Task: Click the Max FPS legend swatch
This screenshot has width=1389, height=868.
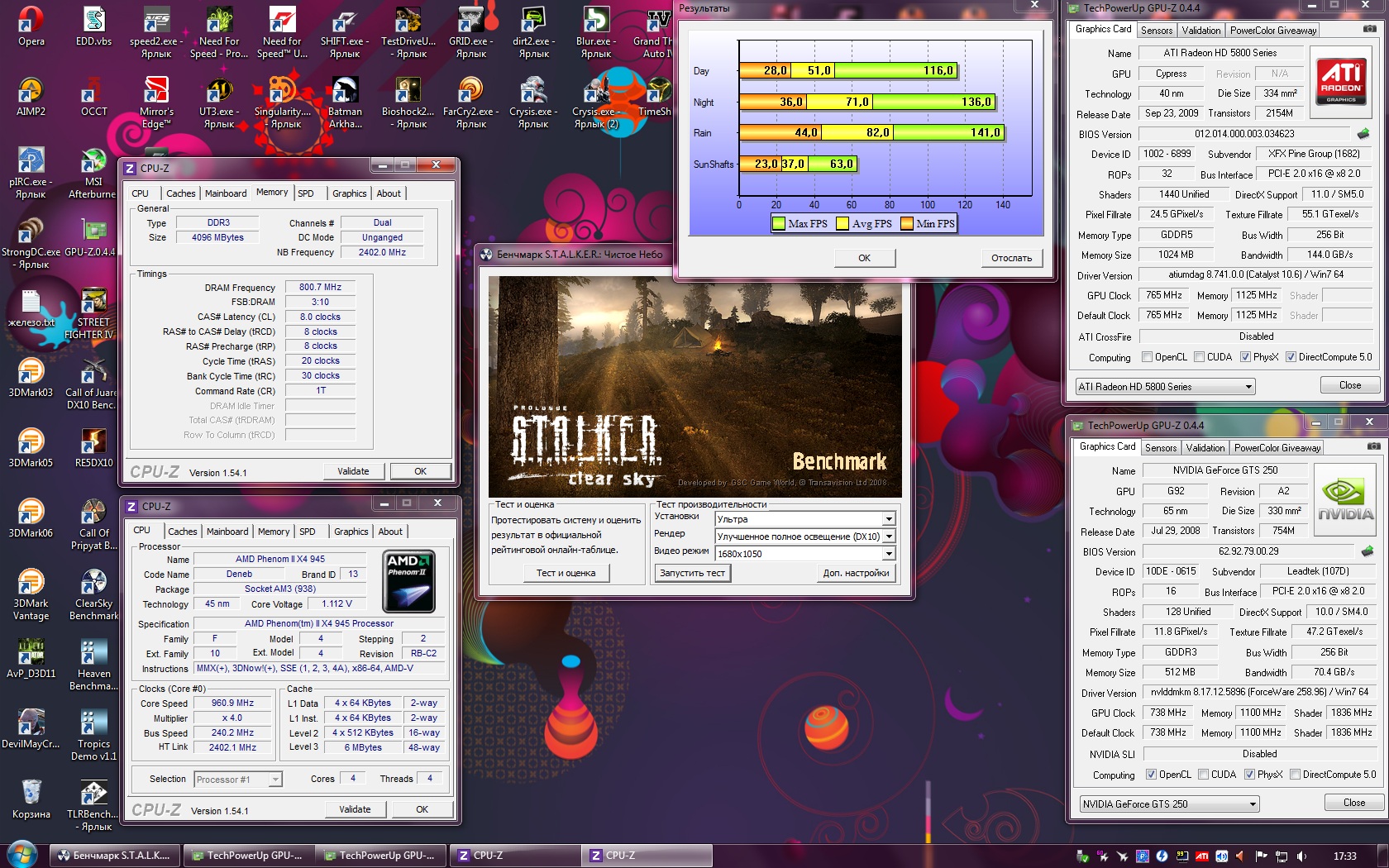Action: point(778,223)
